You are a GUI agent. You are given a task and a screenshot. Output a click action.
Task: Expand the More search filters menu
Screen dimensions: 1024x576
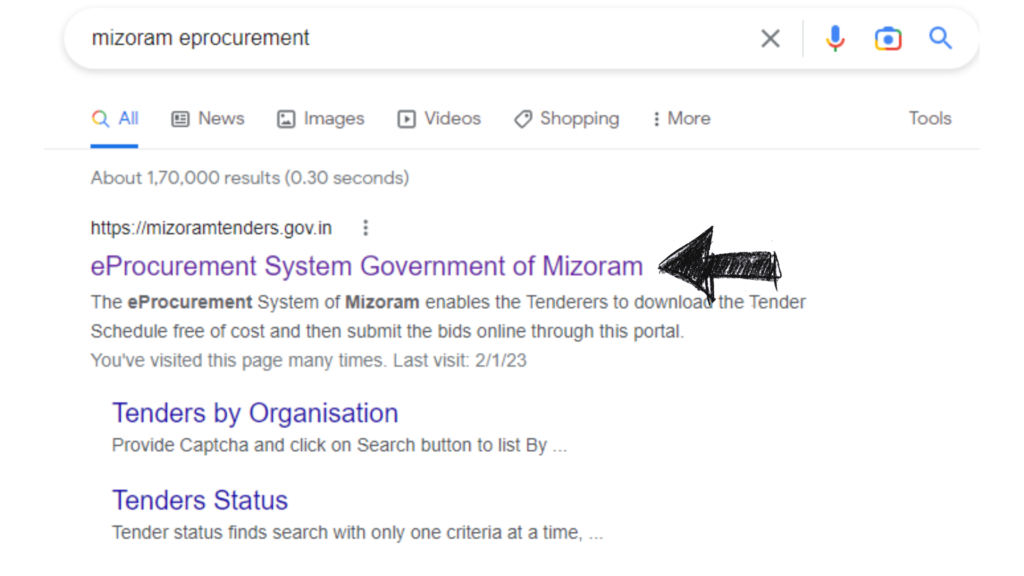coord(681,119)
